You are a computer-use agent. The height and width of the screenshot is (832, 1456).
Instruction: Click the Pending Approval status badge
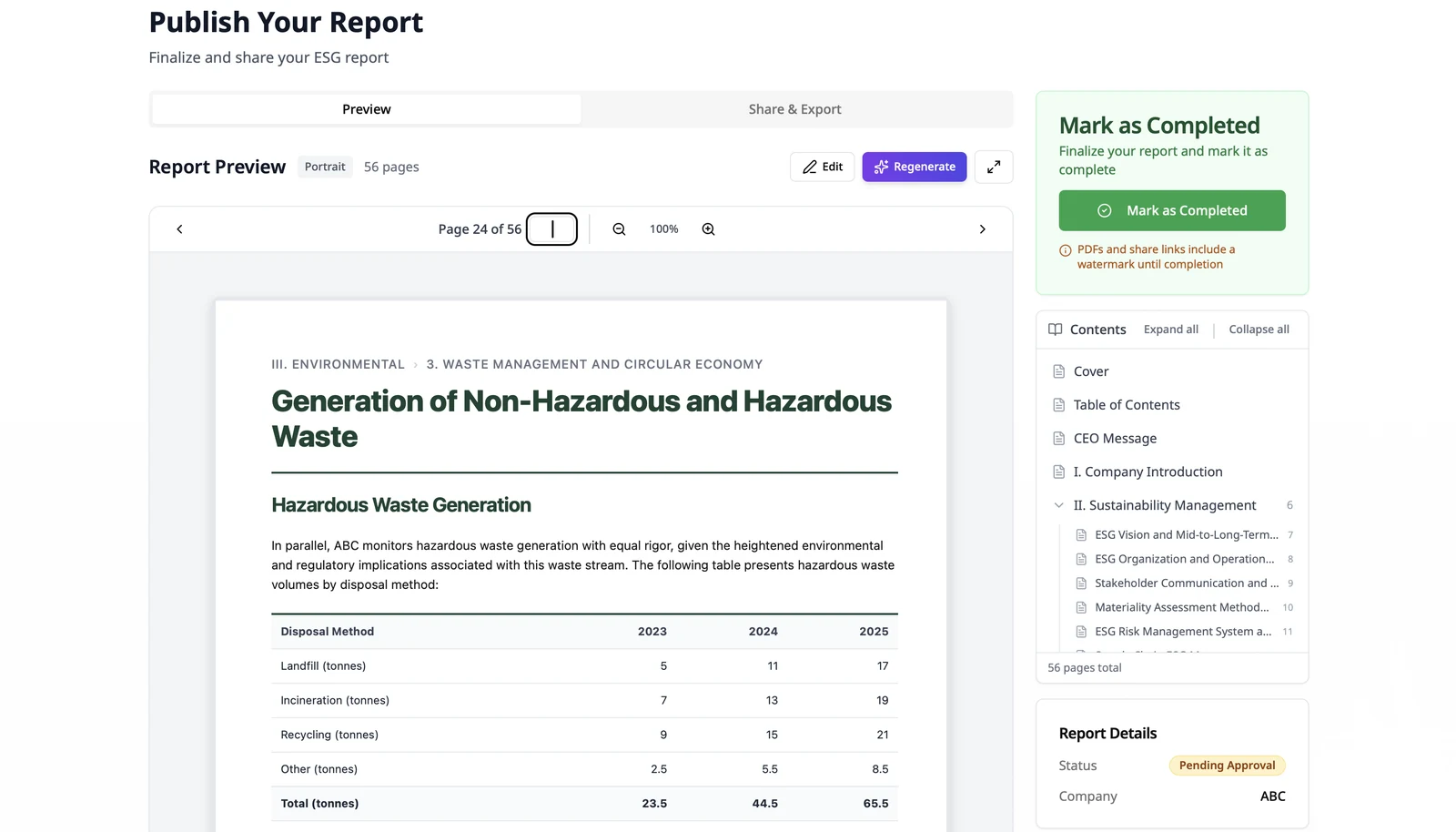(x=1227, y=766)
